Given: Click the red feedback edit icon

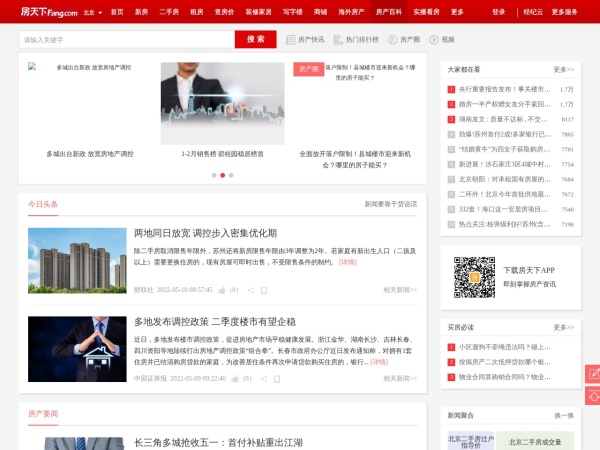Looking at the screenshot, I should pos(592,374).
